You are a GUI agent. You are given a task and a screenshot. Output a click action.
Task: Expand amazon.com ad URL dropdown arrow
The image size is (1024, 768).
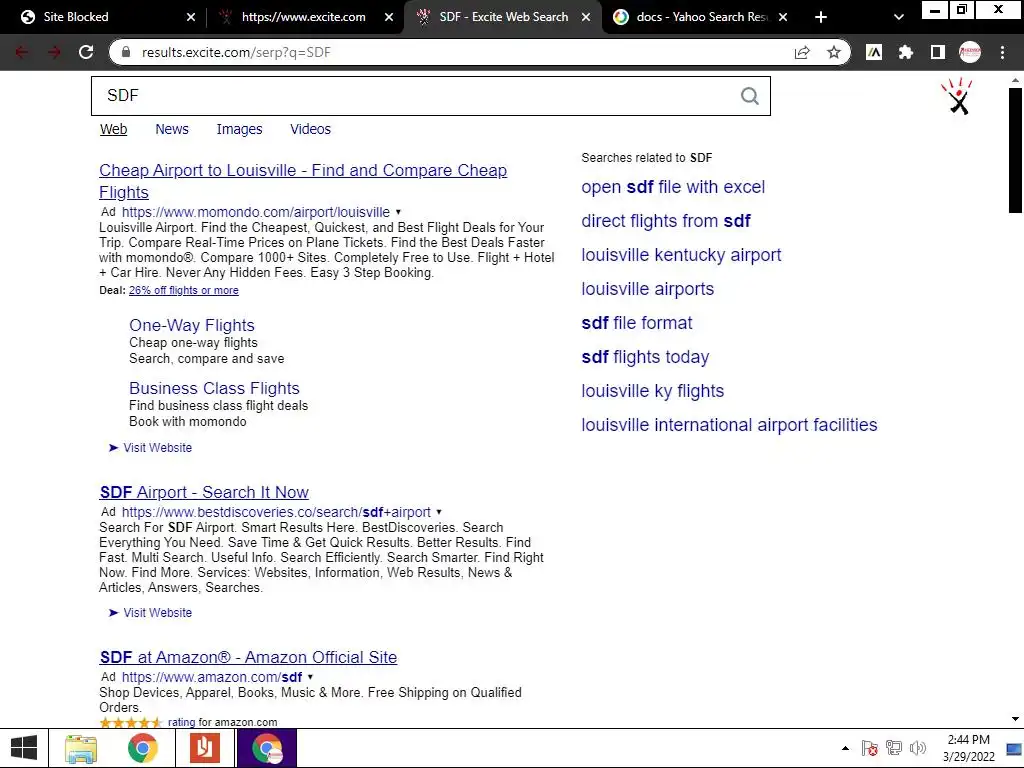[310, 677]
